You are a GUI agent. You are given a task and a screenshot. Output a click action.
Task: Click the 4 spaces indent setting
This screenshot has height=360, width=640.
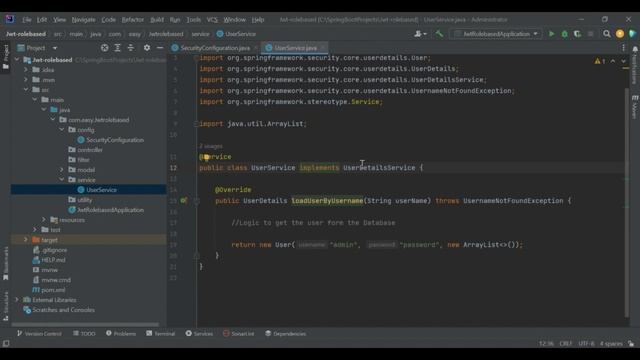611,344
